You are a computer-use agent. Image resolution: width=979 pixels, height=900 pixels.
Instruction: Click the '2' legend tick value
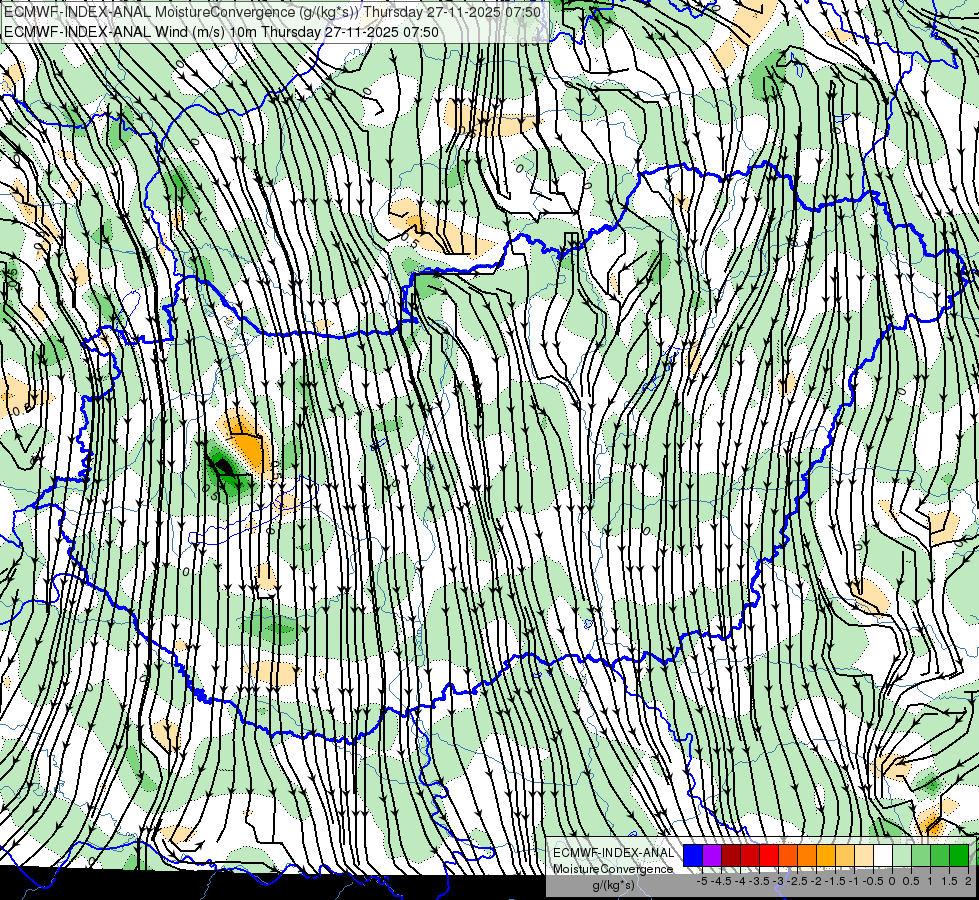point(968,881)
